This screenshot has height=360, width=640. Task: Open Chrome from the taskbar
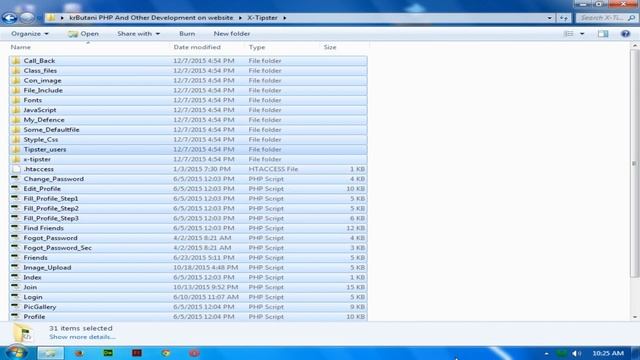165,353
